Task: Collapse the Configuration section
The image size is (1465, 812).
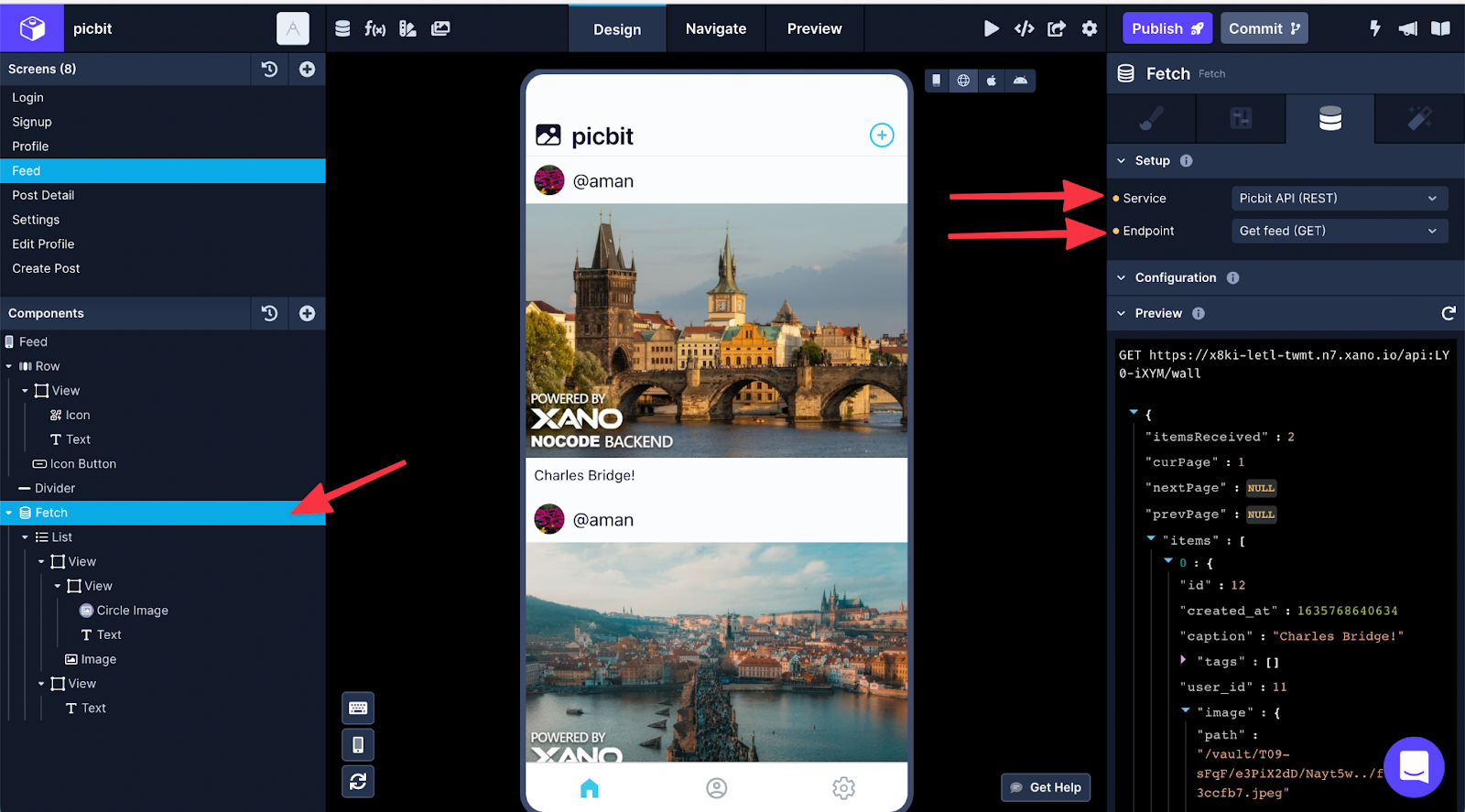Action: [x=1122, y=277]
